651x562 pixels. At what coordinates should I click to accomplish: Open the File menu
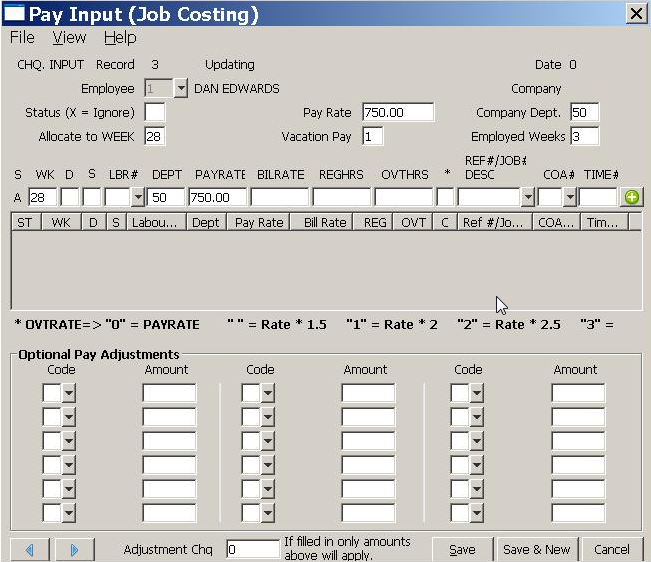pos(22,37)
